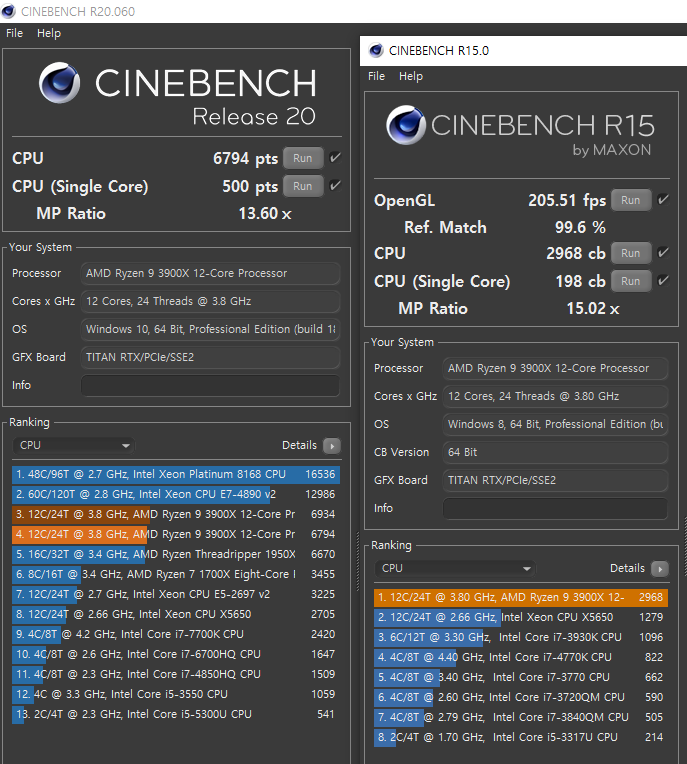
Task: Select R20 Xeon X5650 row scoring 2705
Action: (176, 614)
